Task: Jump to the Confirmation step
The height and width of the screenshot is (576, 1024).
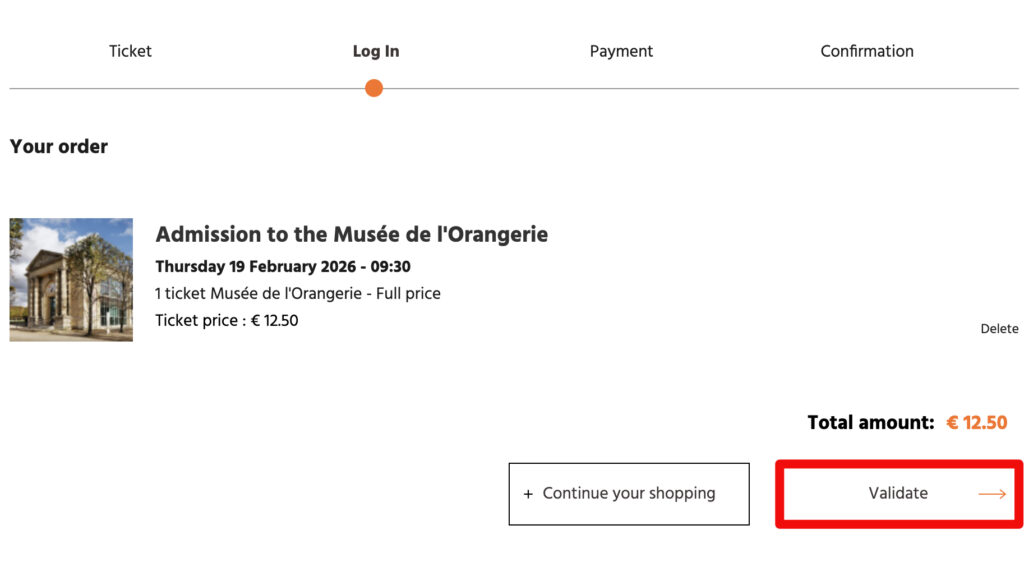Action: click(867, 51)
